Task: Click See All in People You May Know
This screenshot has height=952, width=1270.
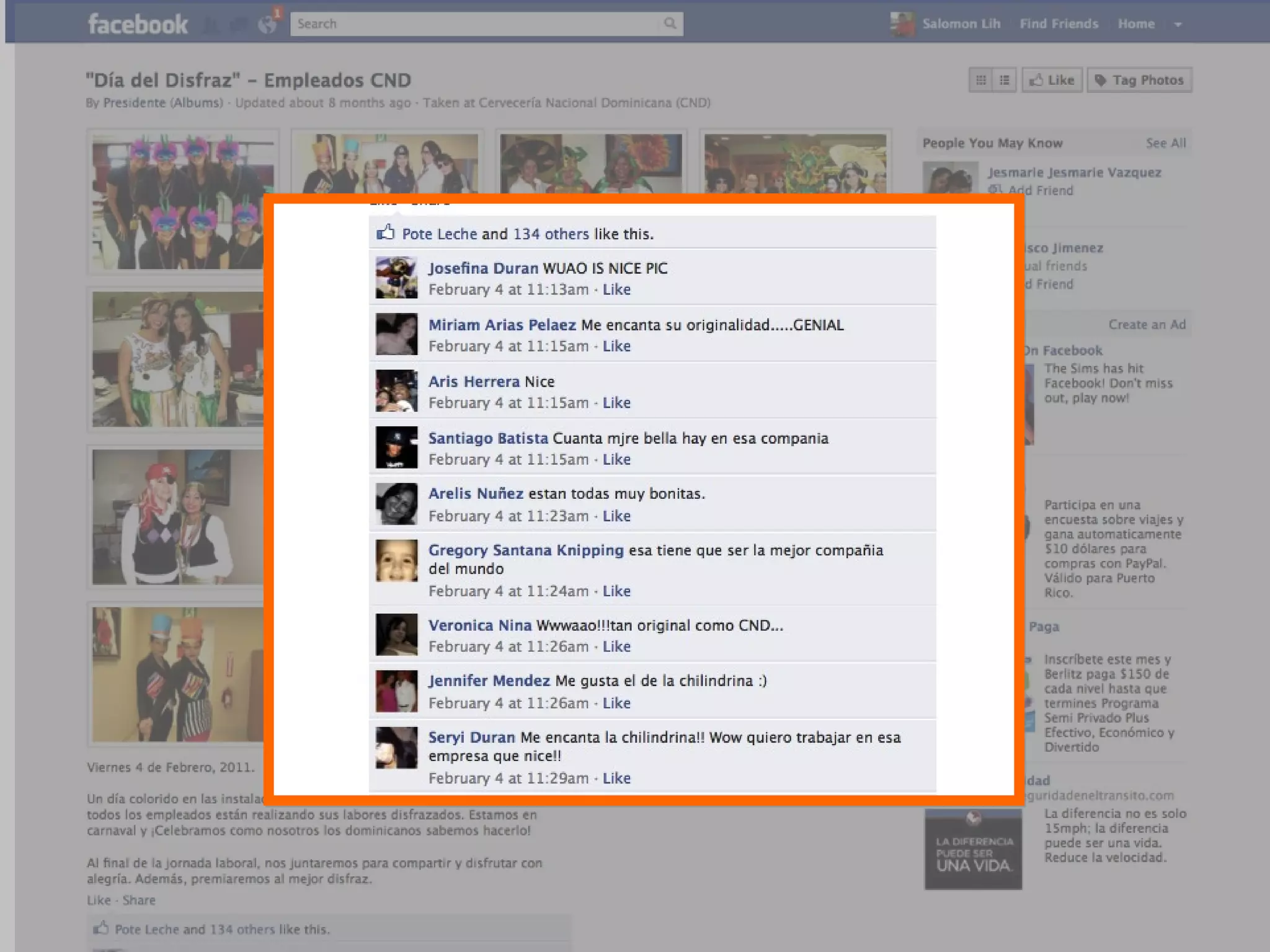Action: tap(1165, 143)
